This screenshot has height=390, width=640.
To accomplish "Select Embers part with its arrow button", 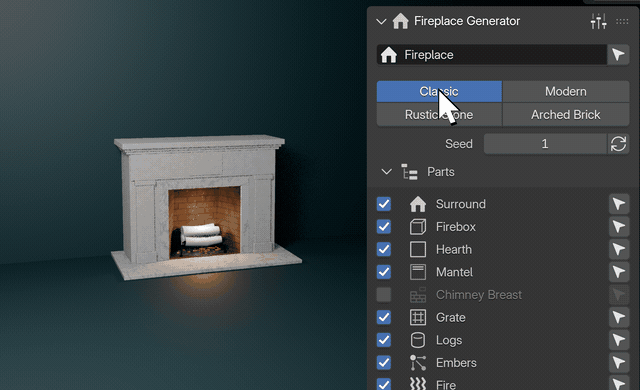I will pos(619,363).
